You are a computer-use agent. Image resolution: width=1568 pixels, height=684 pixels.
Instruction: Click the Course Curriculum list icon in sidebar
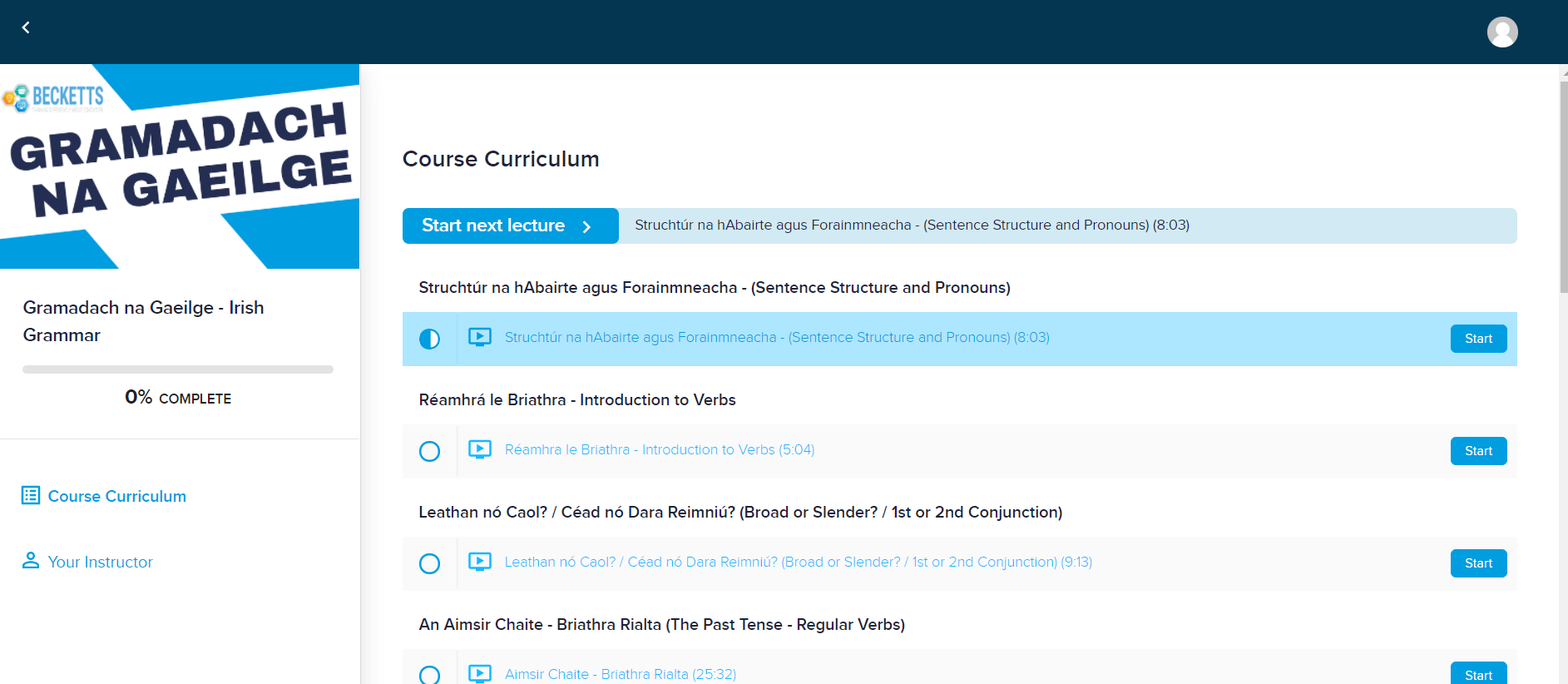[x=31, y=495]
